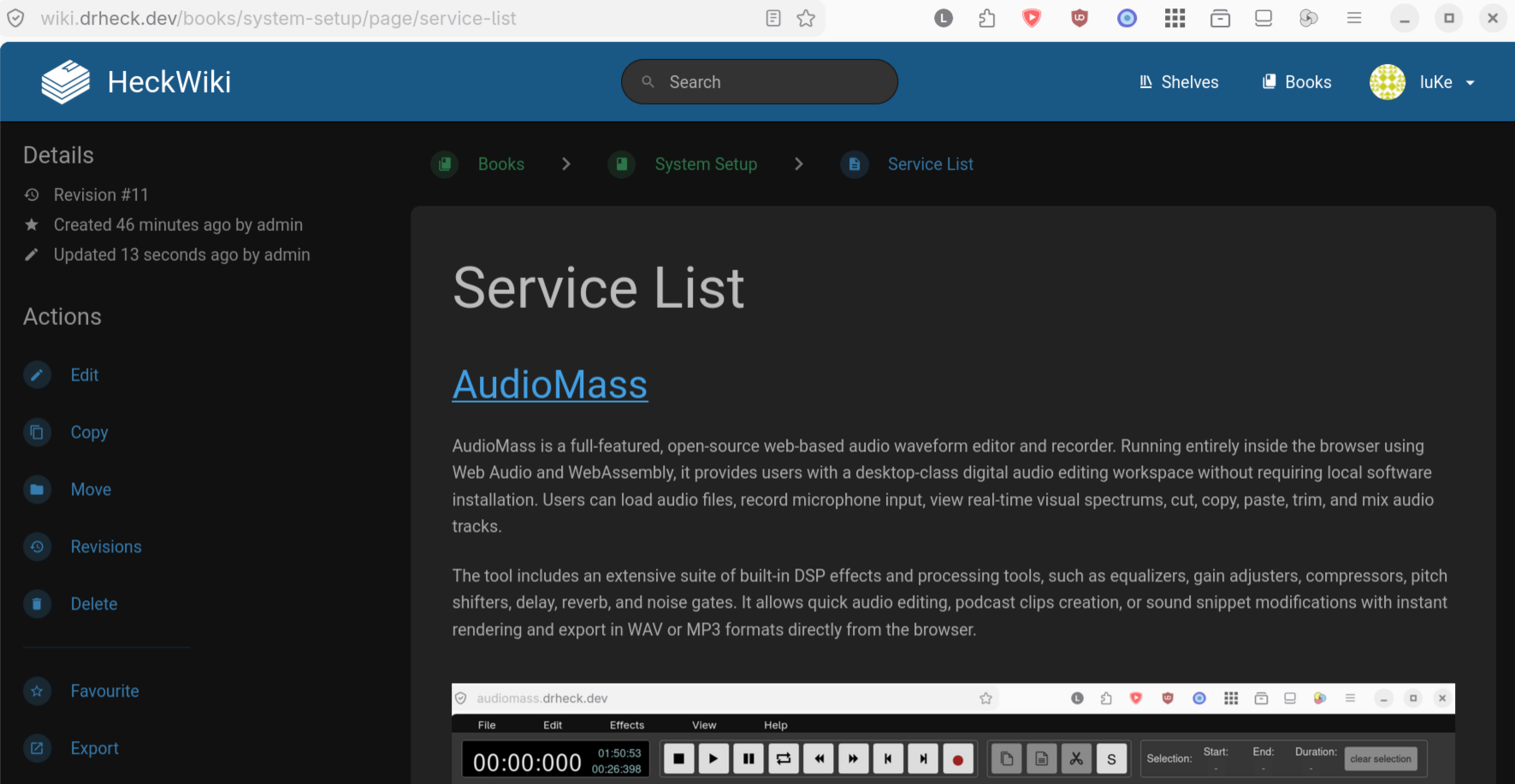
Task: Open View menu in AudioMass screenshot
Action: (704, 725)
